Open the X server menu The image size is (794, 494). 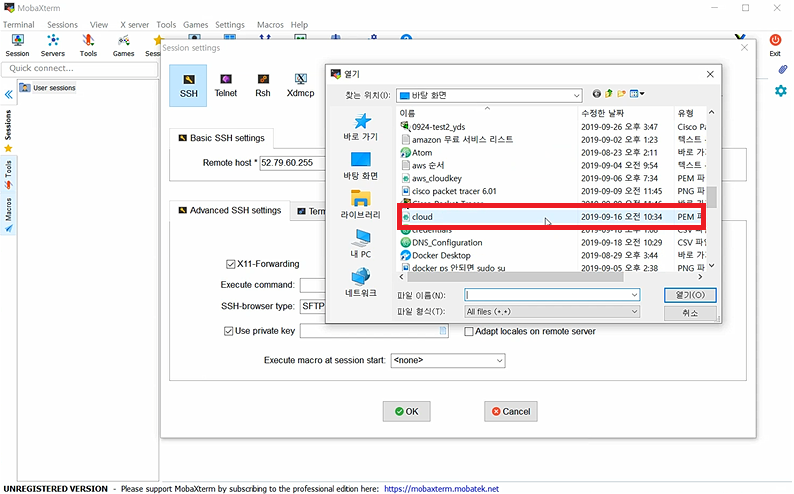pyautogui.click(x=134, y=24)
